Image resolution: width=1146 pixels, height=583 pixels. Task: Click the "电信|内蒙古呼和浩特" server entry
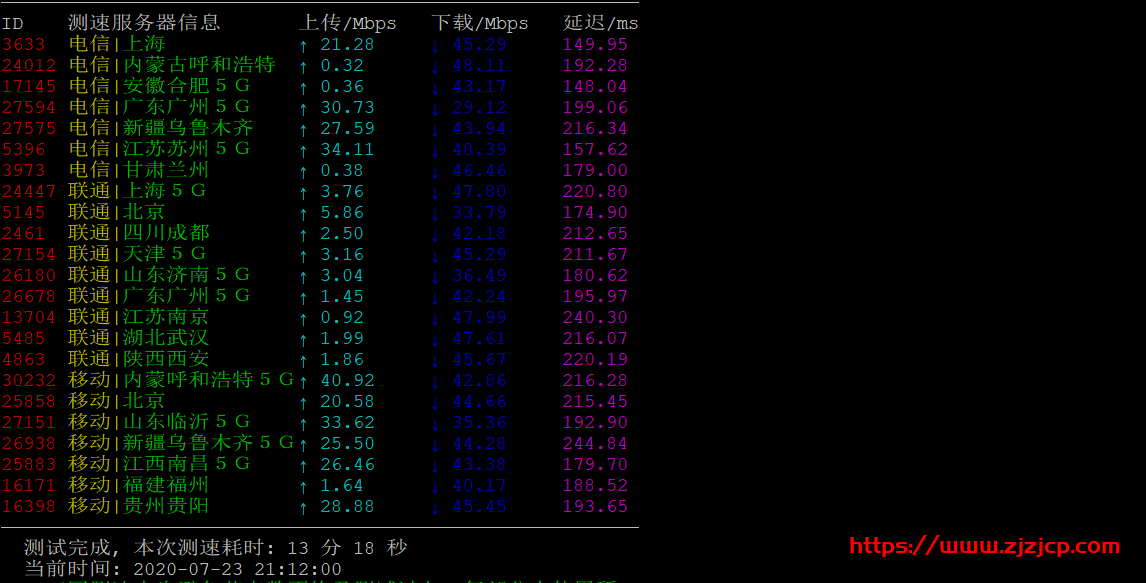[x=172, y=65]
